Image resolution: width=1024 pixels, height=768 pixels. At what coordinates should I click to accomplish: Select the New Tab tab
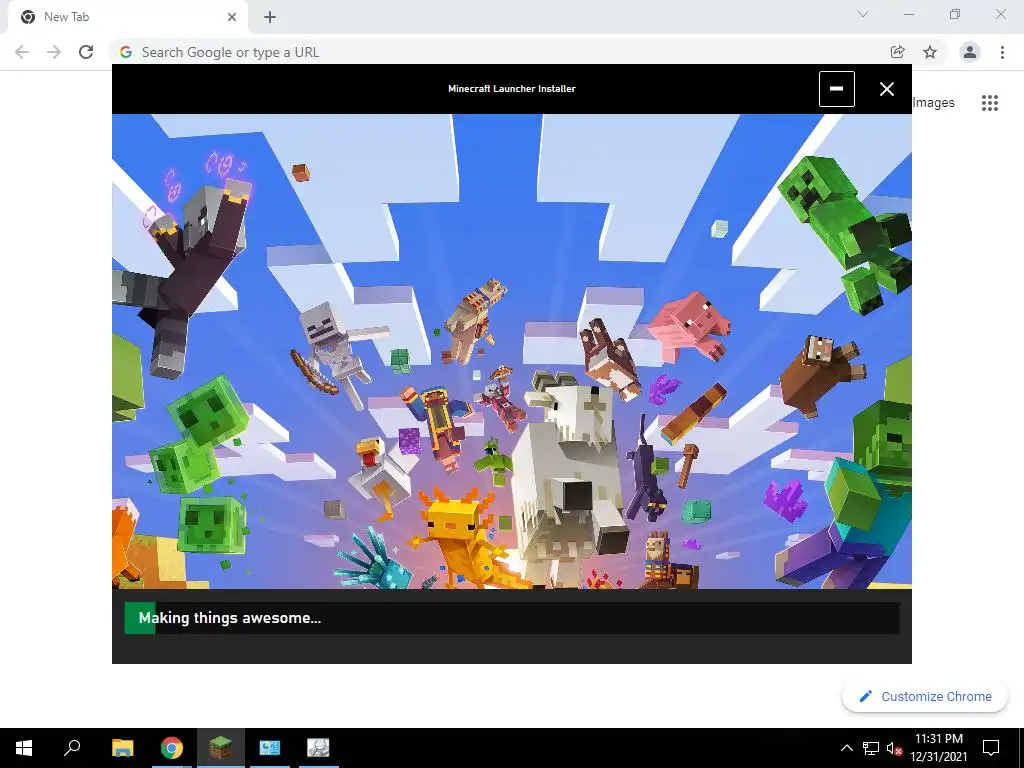point(128,17)
